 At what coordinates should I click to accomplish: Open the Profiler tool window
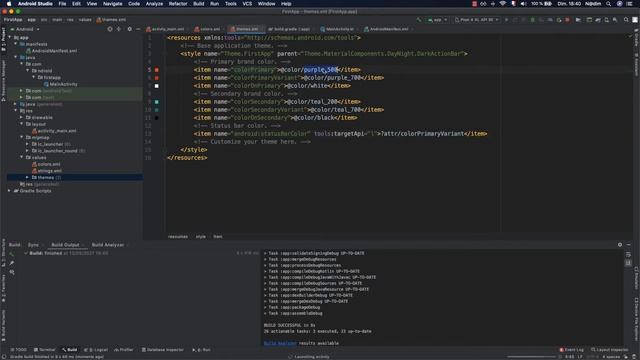[124, 350]
